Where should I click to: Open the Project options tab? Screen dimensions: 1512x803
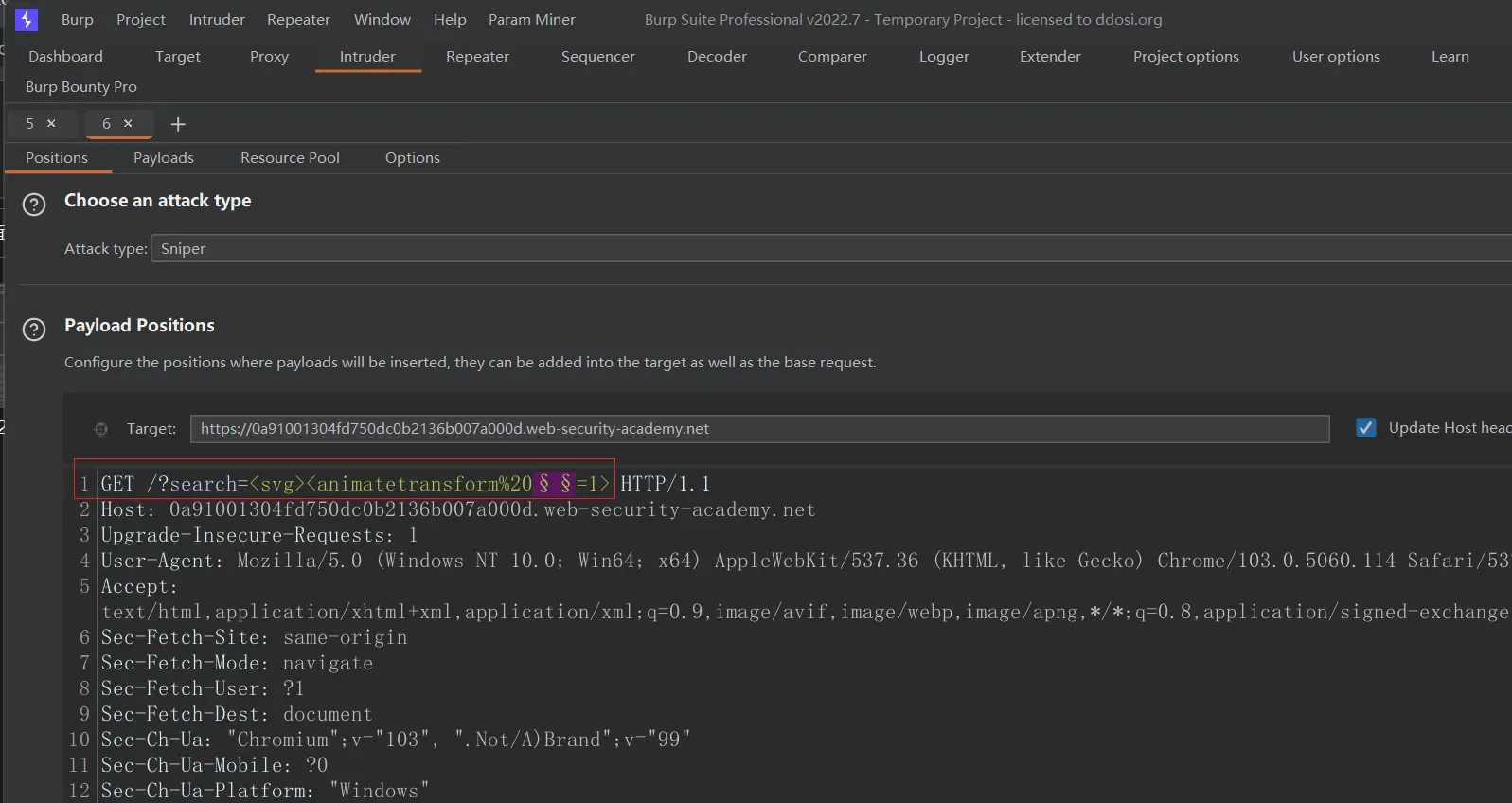(x=1186, y=56)
